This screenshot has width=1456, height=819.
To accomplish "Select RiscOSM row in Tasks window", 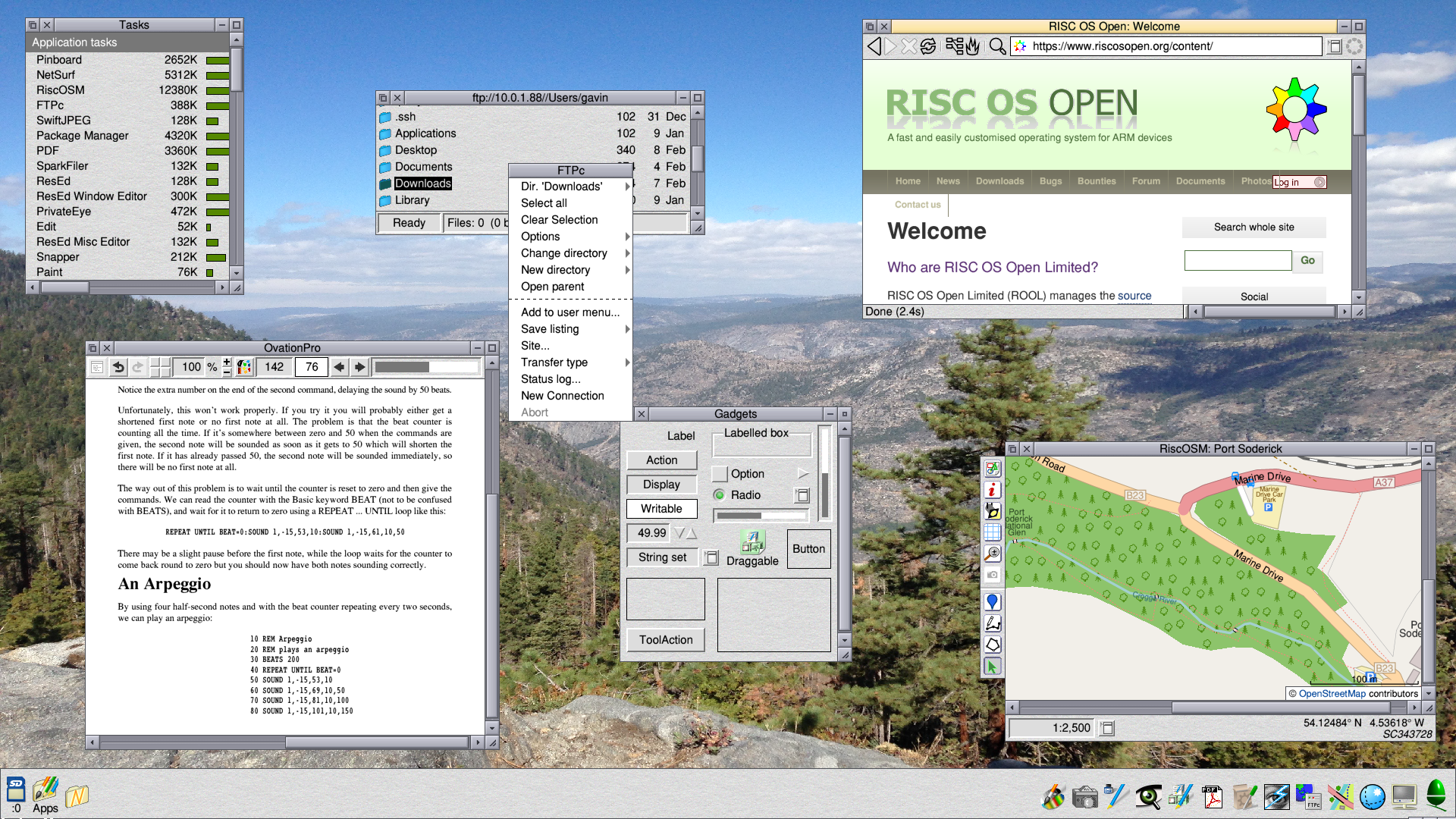I will 129,90.
